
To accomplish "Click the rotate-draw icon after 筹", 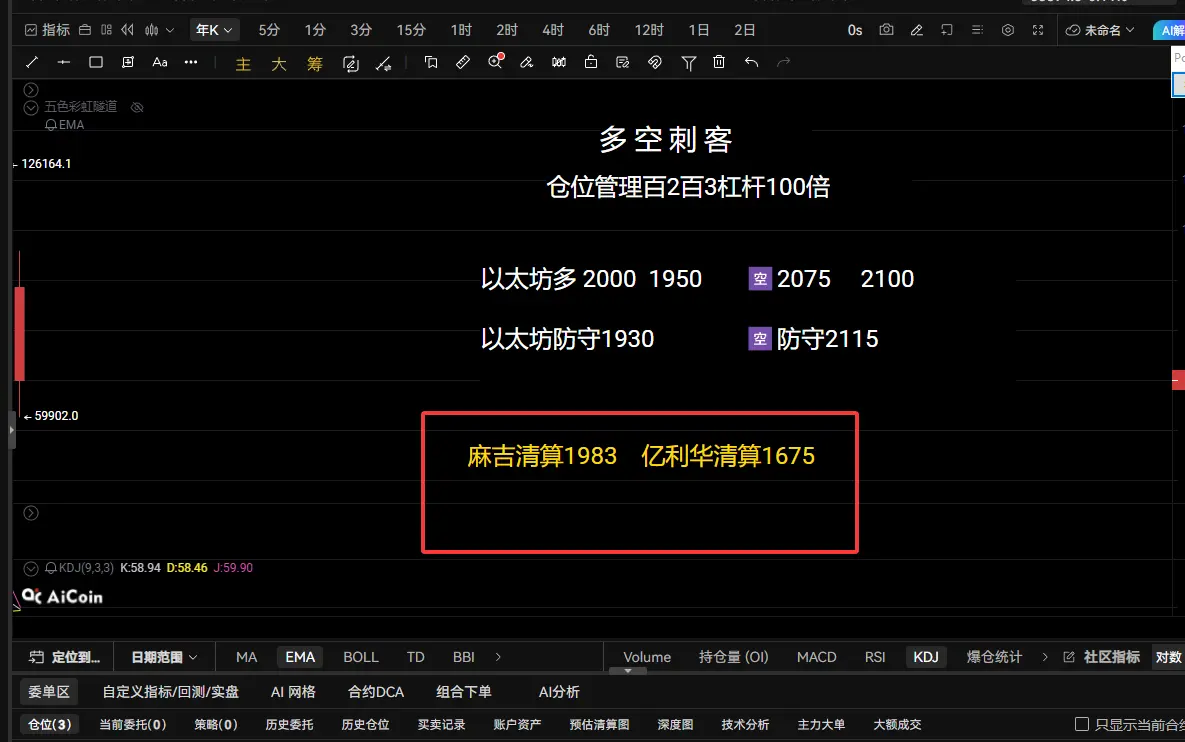I will click(351, 63).
